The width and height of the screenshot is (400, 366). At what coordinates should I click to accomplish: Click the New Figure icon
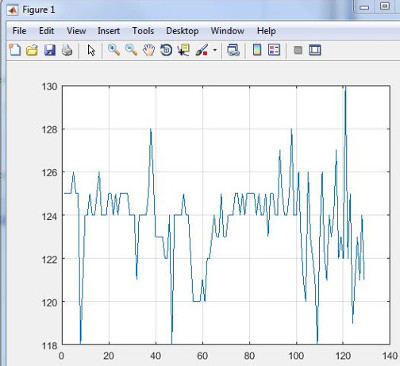15,50
